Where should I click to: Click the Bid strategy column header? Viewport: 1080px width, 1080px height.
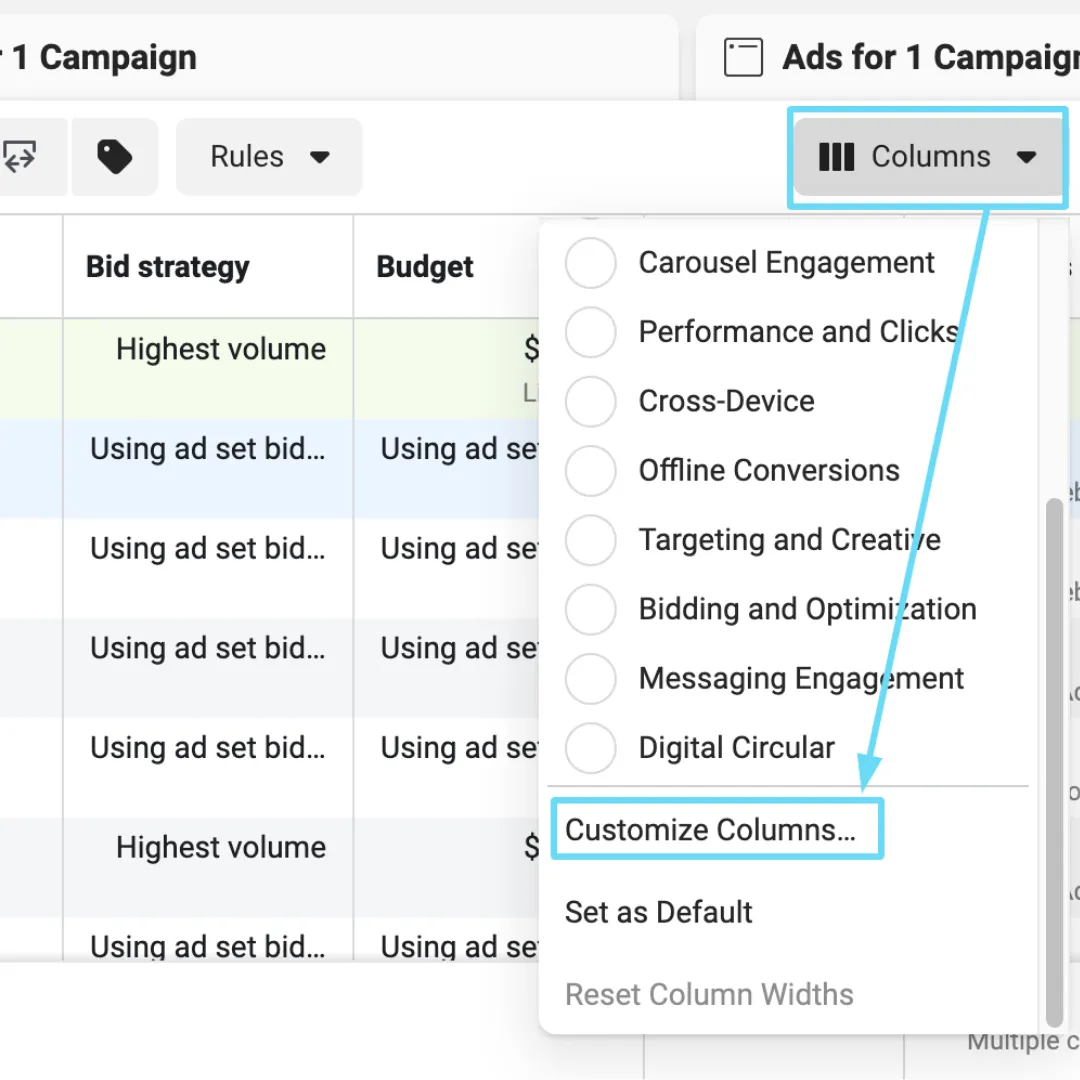pos(167,267)
